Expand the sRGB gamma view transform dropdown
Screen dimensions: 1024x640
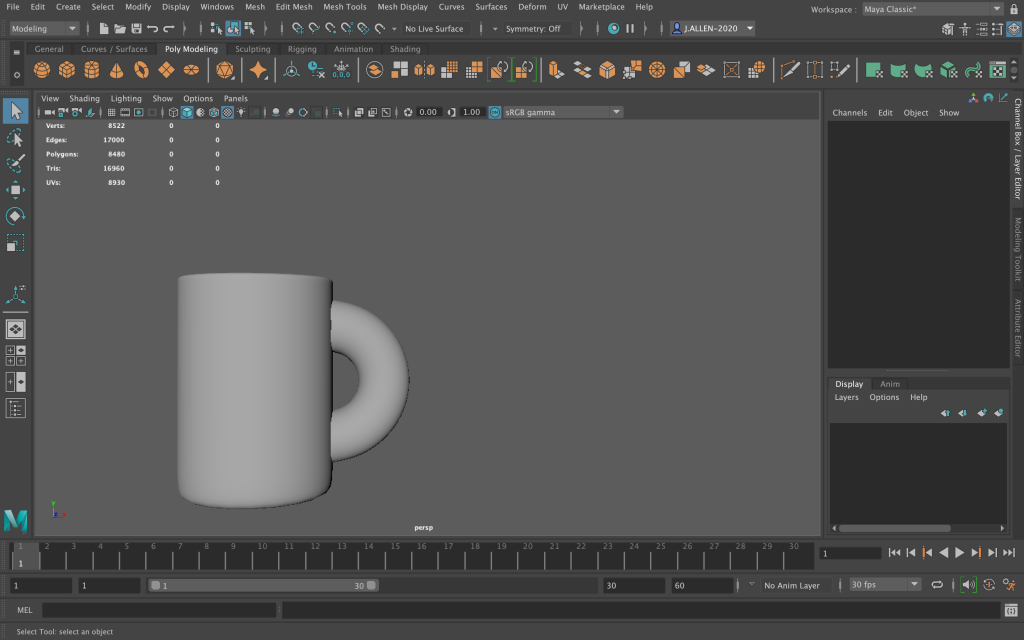[616, 112]
